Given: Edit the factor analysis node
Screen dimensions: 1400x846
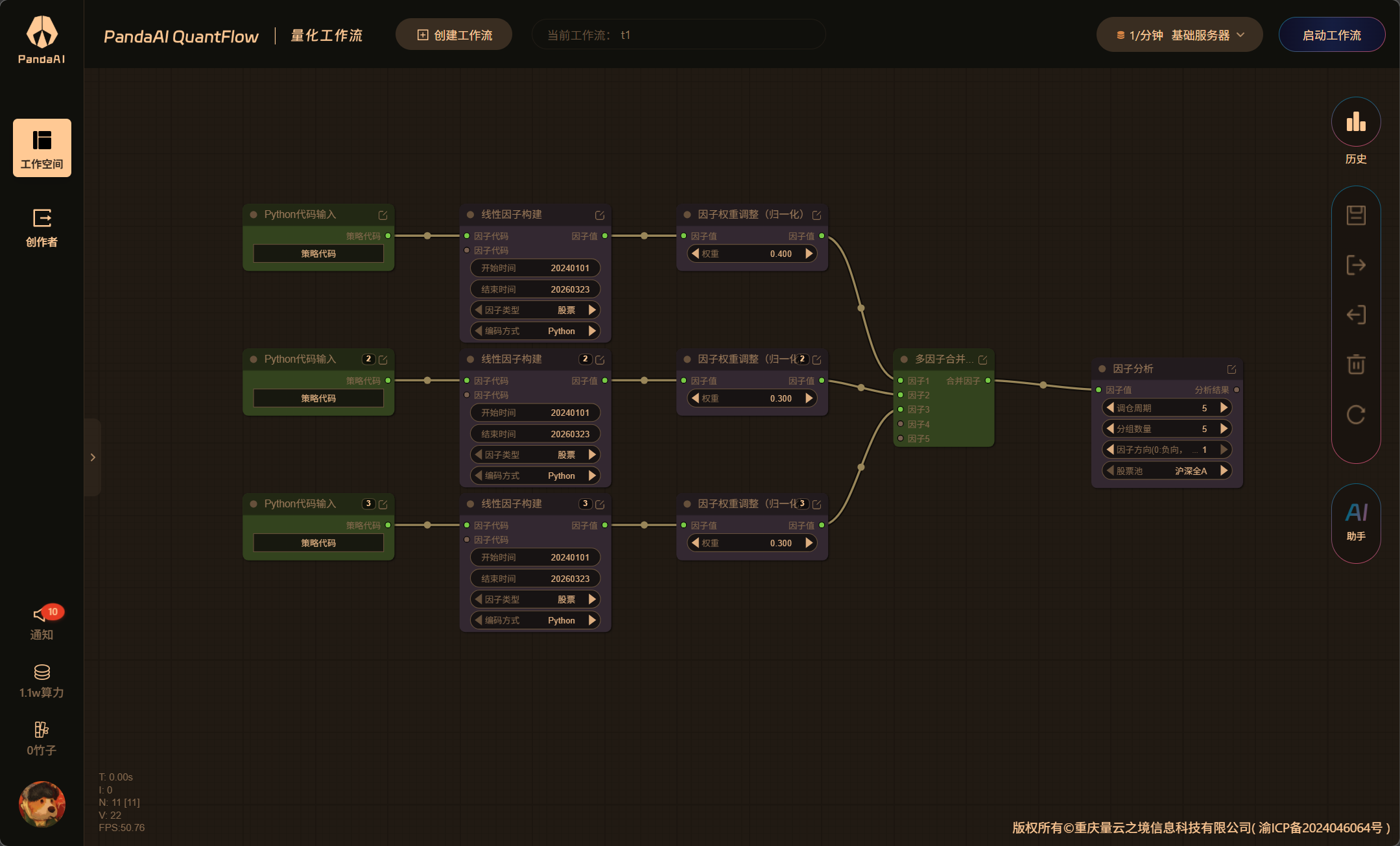Looking at the screenshot, I should coord(1231,369).
